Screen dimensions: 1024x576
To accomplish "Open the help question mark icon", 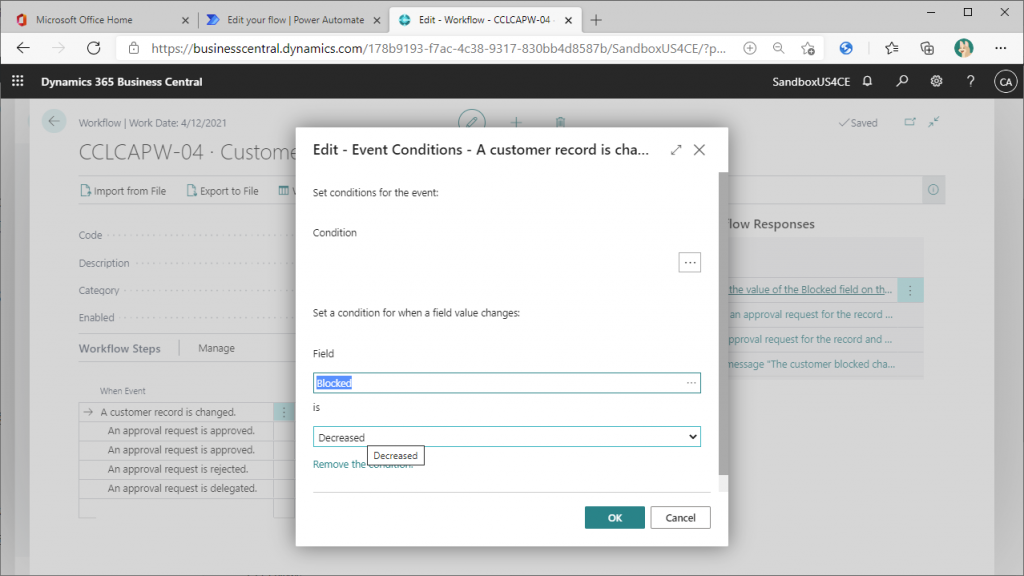I will pyautogui.click(x=970, y=82).
